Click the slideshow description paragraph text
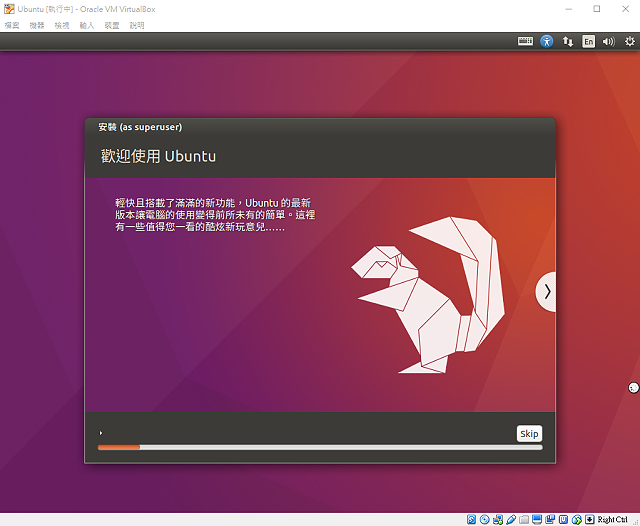Viewport: 640px width, 526px height. click(x=215, y=215)
